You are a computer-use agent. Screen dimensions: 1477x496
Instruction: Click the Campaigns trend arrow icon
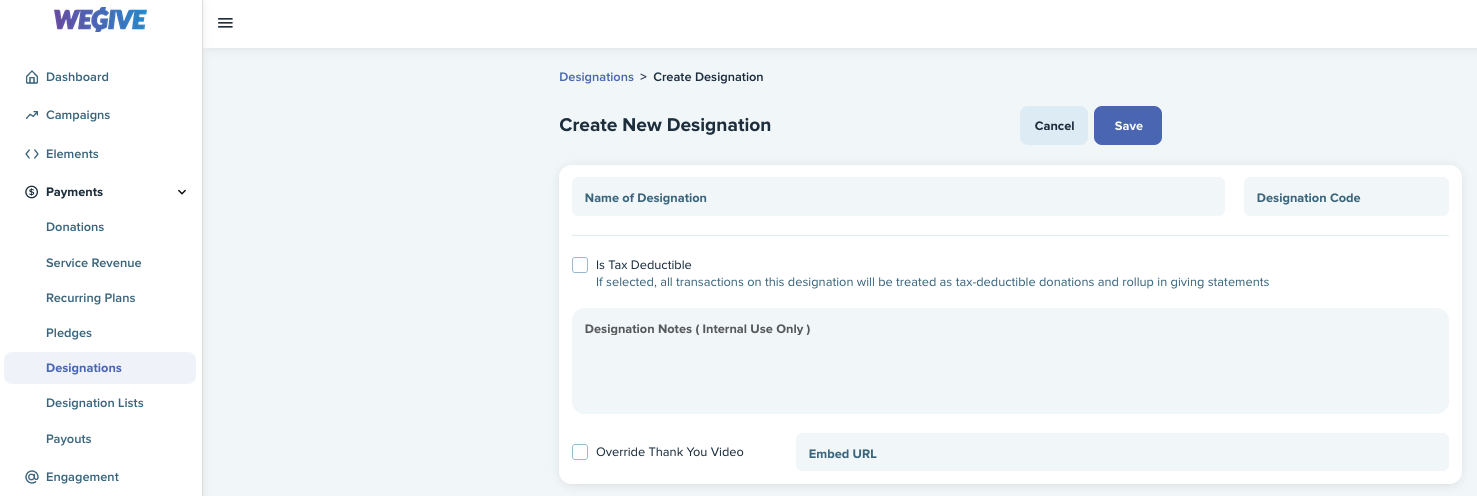pyautogui.click(x=32, y=115)
